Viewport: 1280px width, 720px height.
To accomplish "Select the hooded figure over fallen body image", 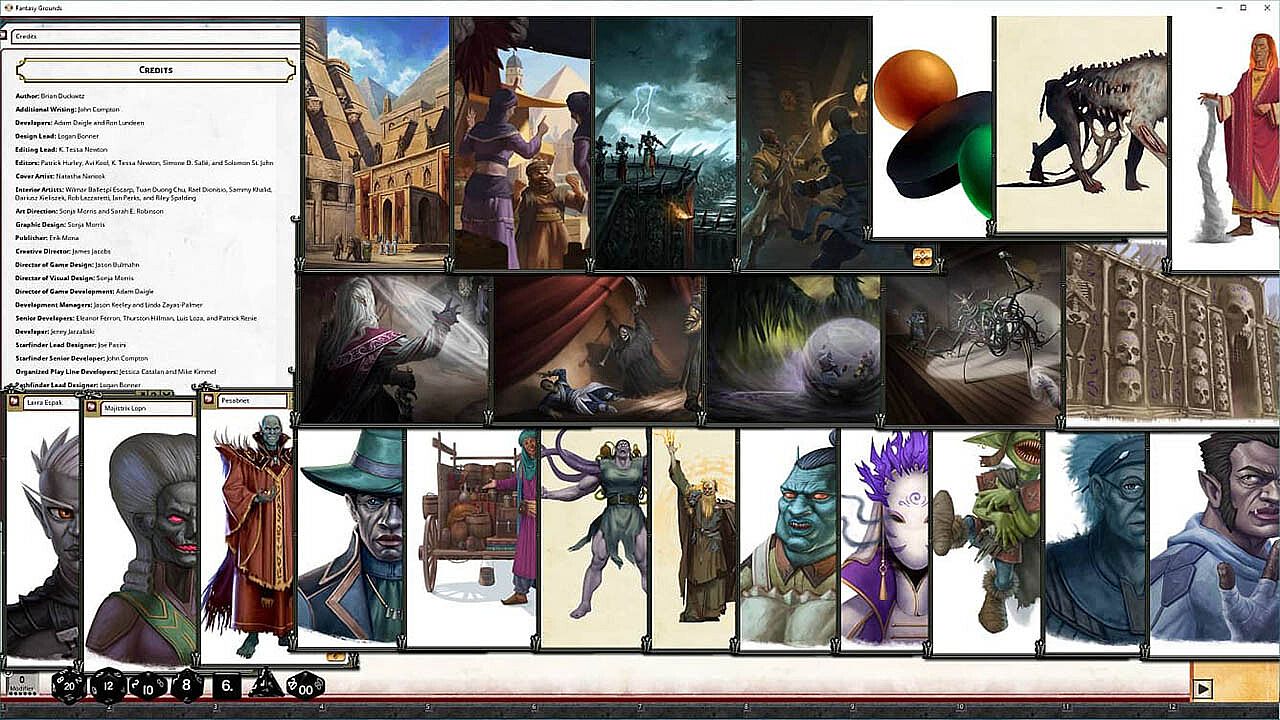I will [x=598, y=349].
